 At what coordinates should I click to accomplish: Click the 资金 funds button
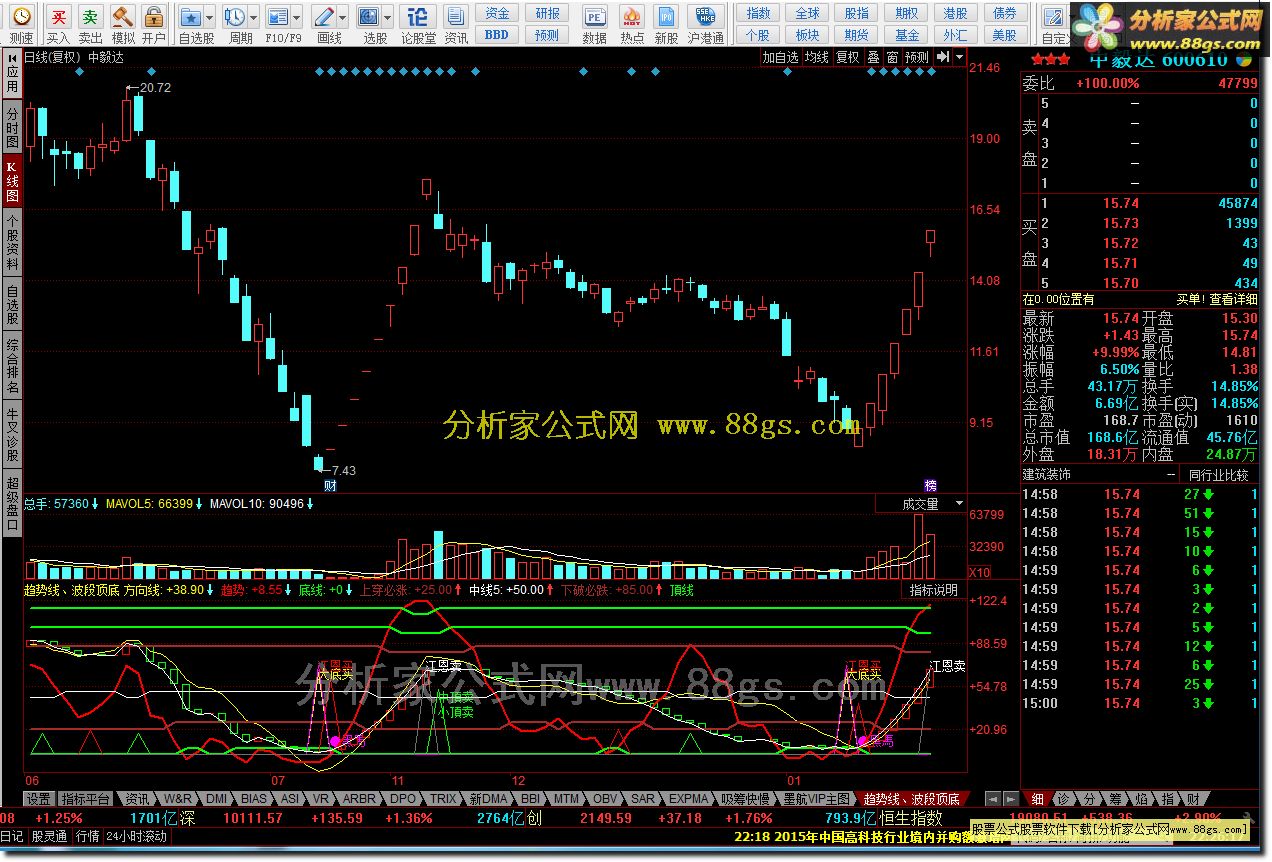[x=497, y=14]
